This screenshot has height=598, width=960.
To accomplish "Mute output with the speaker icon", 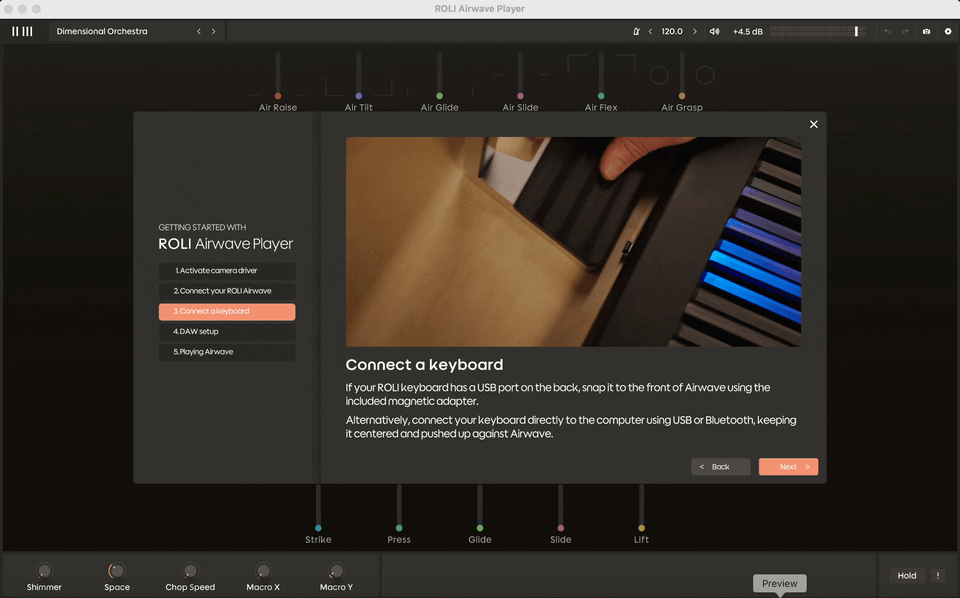I will pos(714,31).
